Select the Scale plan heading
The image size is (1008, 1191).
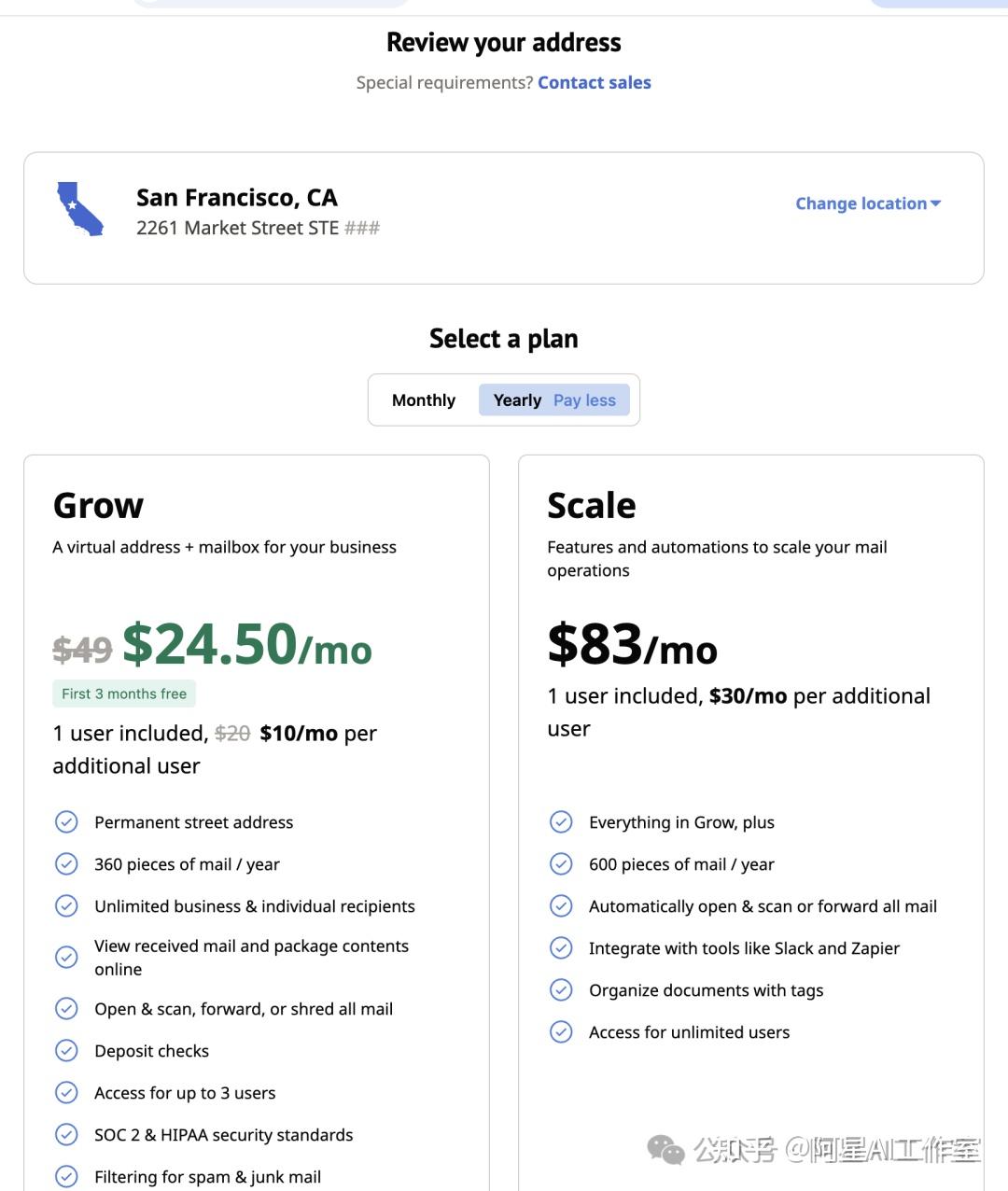click(x=592, y=506)
